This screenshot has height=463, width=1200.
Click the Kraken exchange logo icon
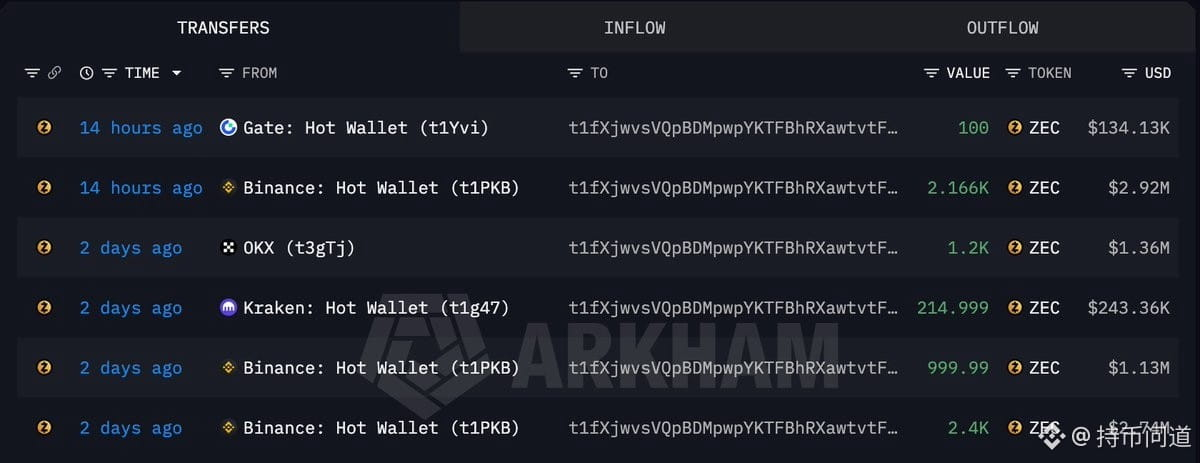tap(228, 307)
